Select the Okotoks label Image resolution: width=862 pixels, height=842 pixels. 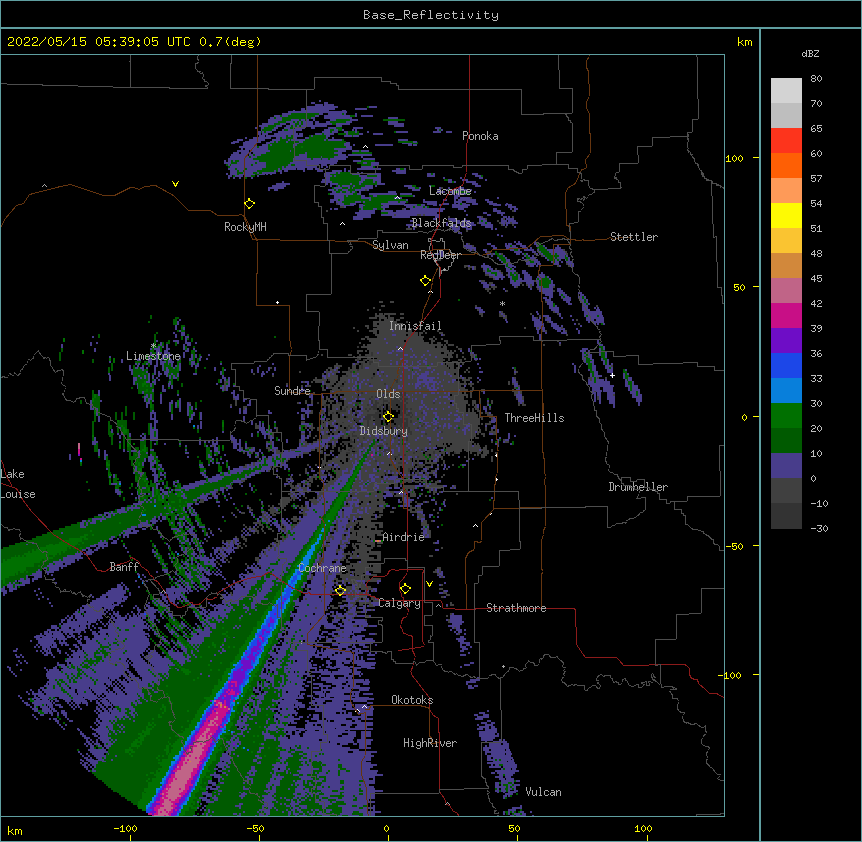coord(412,700)
